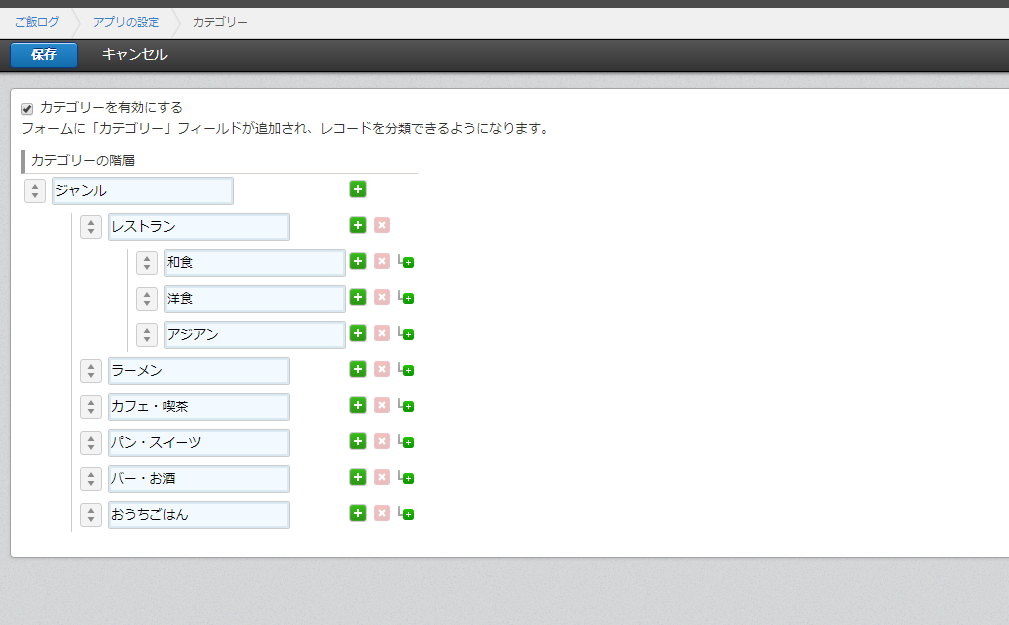Click the reorder handle for アジアン
The image size is (1009, 625).
(147, 335)
